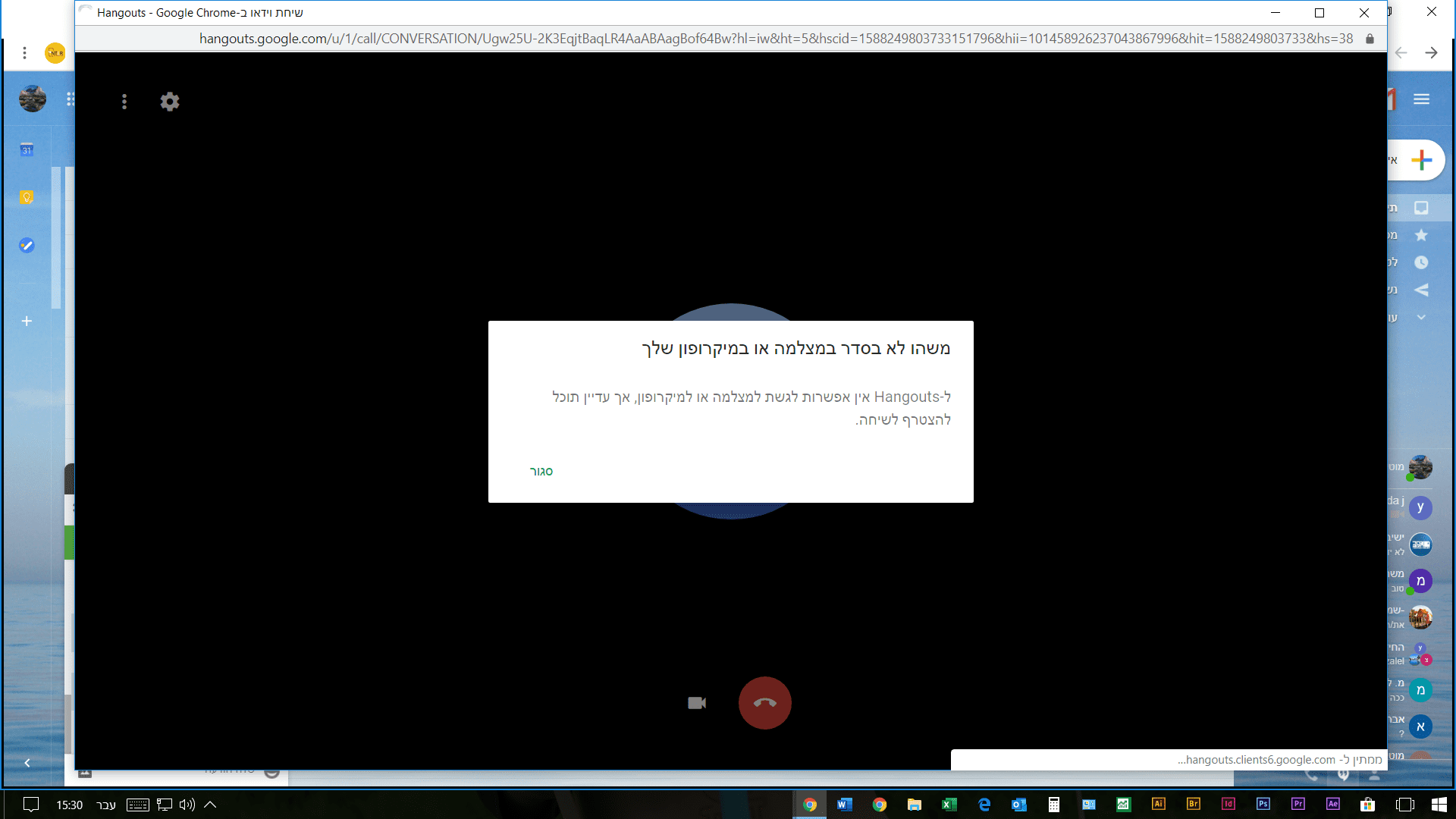Show hidden system tray icons
The width and height of the screenshot is (1456, 819).
click(x=211, y=805)
